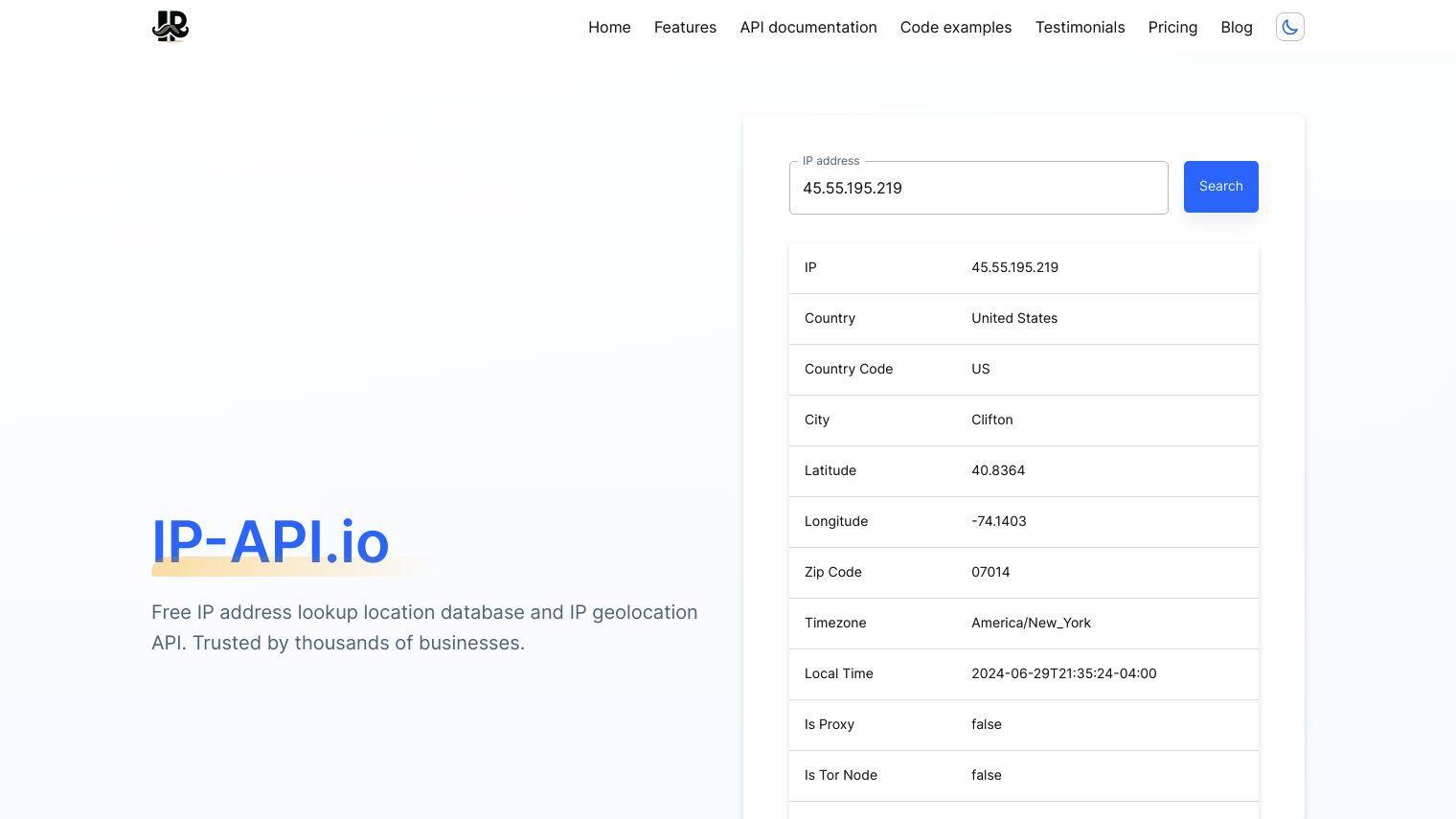The width and height of the screenshot is (1456, 819).
Task: Select IP value 45.55.195.219 in table
Action: pos(1014,268)
